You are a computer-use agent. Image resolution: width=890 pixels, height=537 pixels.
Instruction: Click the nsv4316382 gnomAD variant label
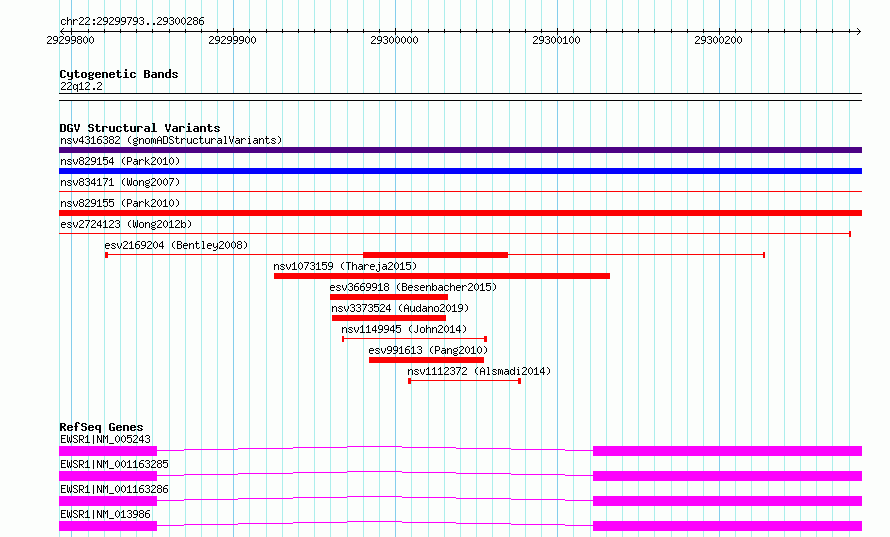(x=171, y=140)
